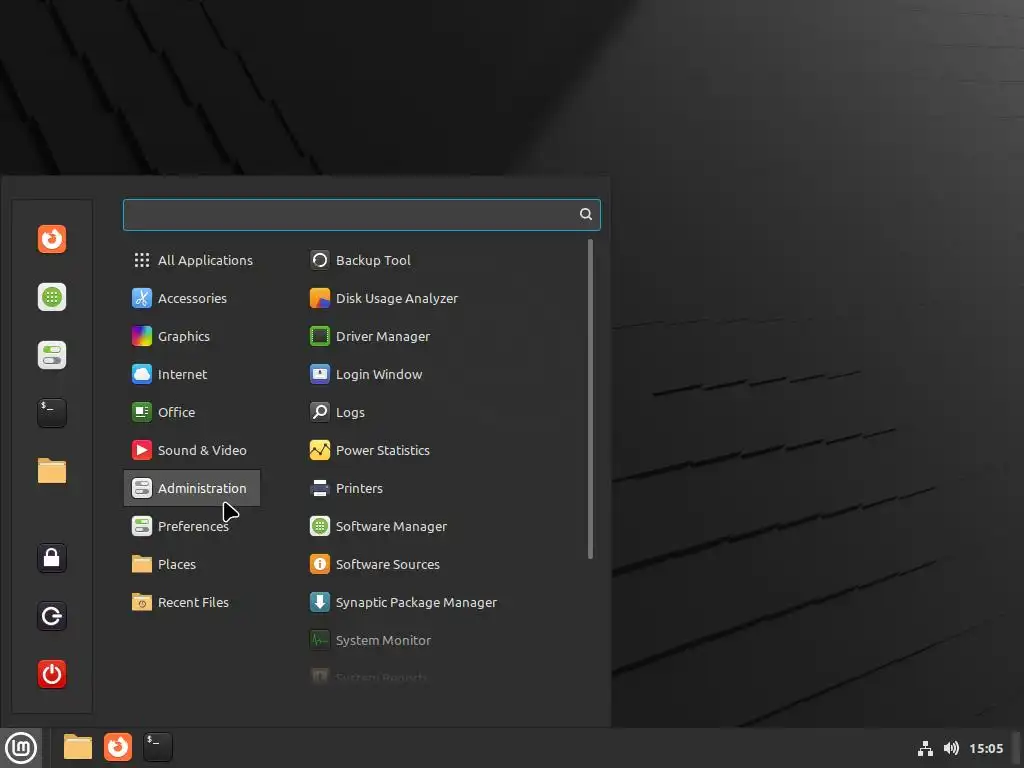The width and height of the screenshot is (1024, 768).
Task: Select the Accessories category
Action: click(192, 298)
